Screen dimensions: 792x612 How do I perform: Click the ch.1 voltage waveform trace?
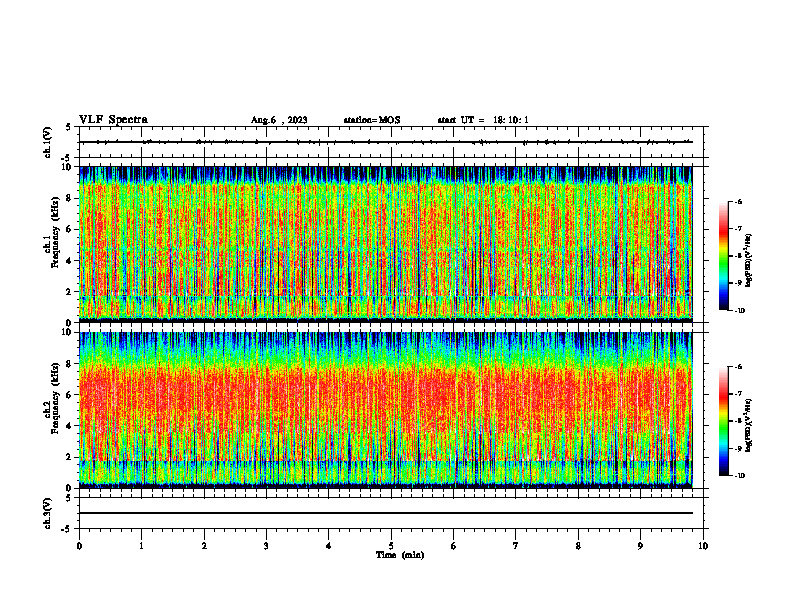coord(386,142)
